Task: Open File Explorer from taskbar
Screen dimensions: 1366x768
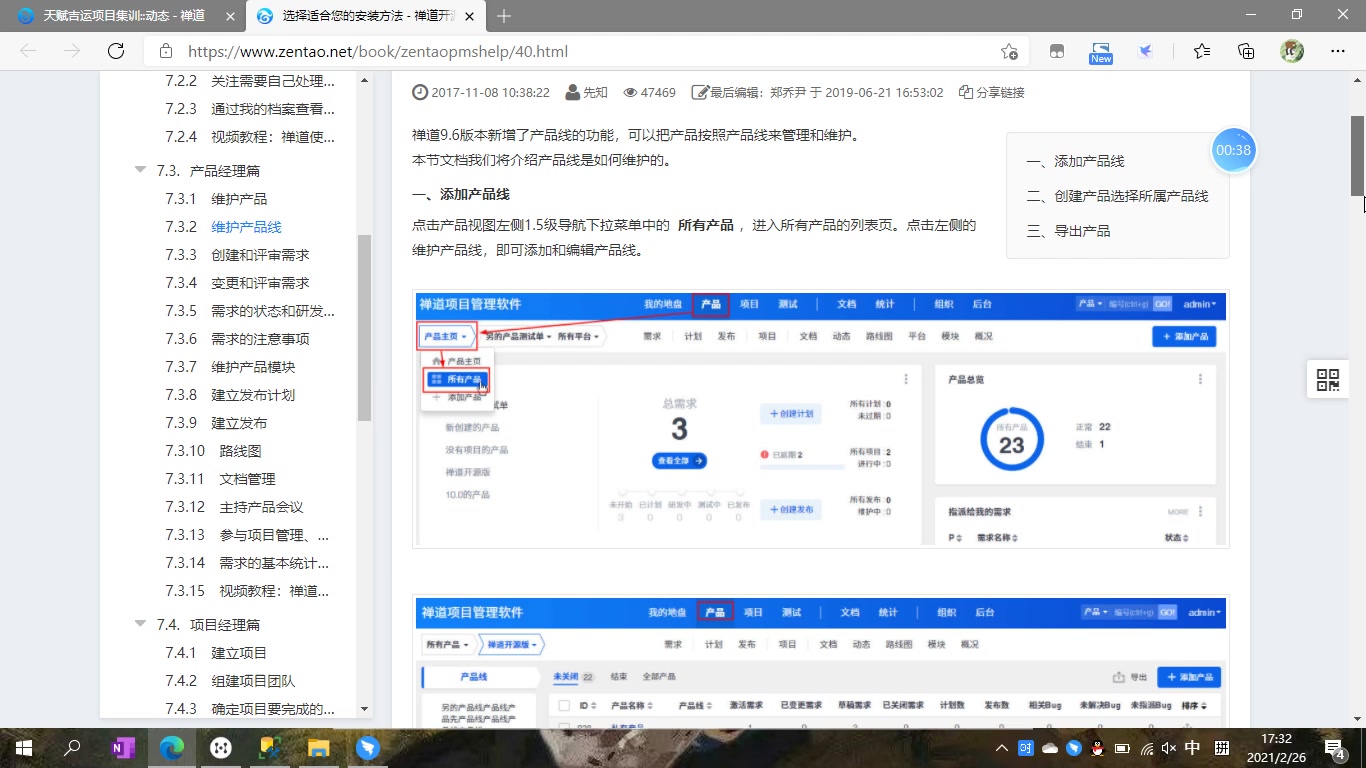Action: 319,748
